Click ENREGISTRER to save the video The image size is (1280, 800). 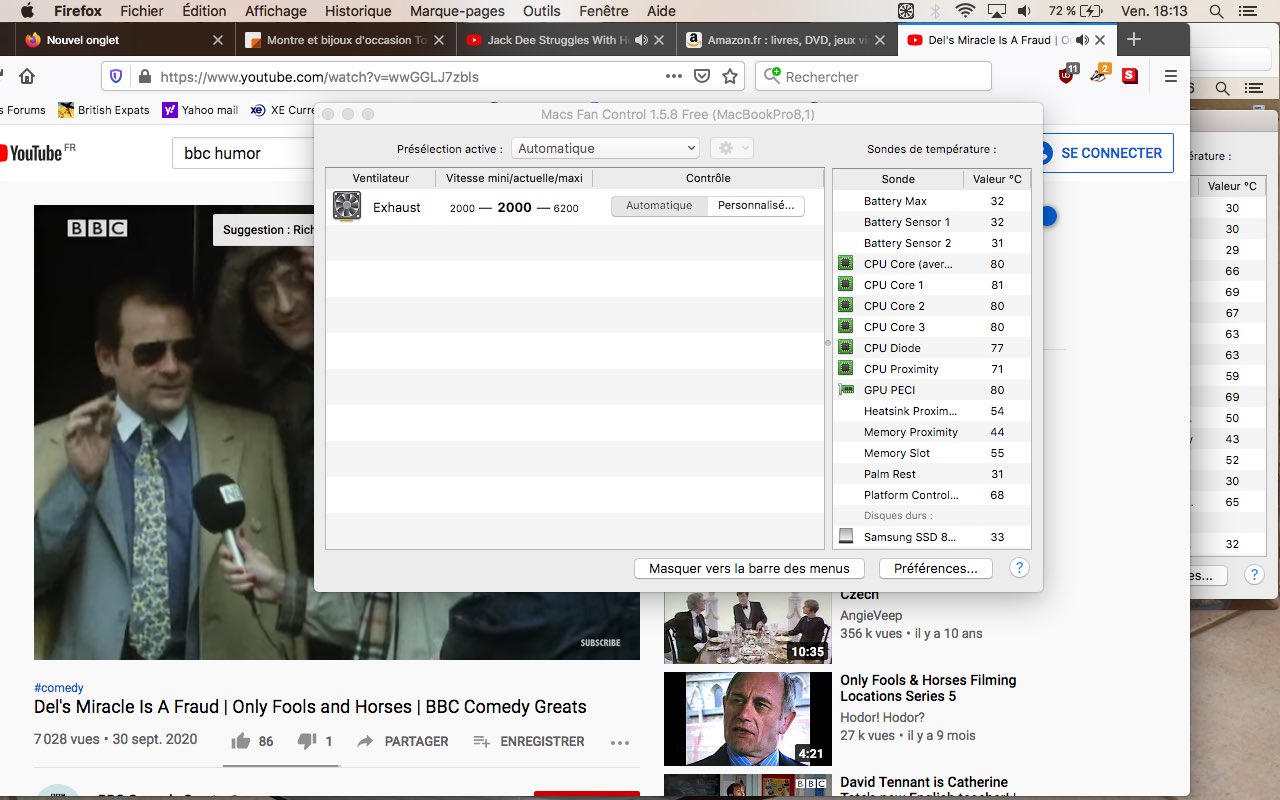529,741
